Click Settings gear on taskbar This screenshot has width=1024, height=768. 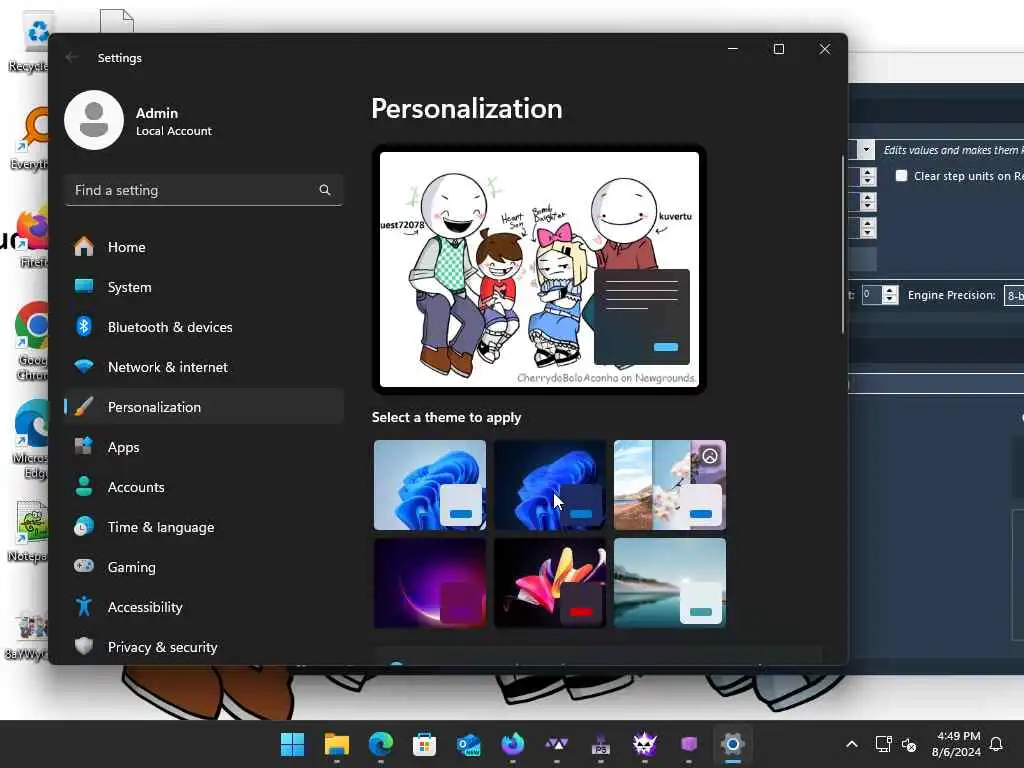[733, 744]
